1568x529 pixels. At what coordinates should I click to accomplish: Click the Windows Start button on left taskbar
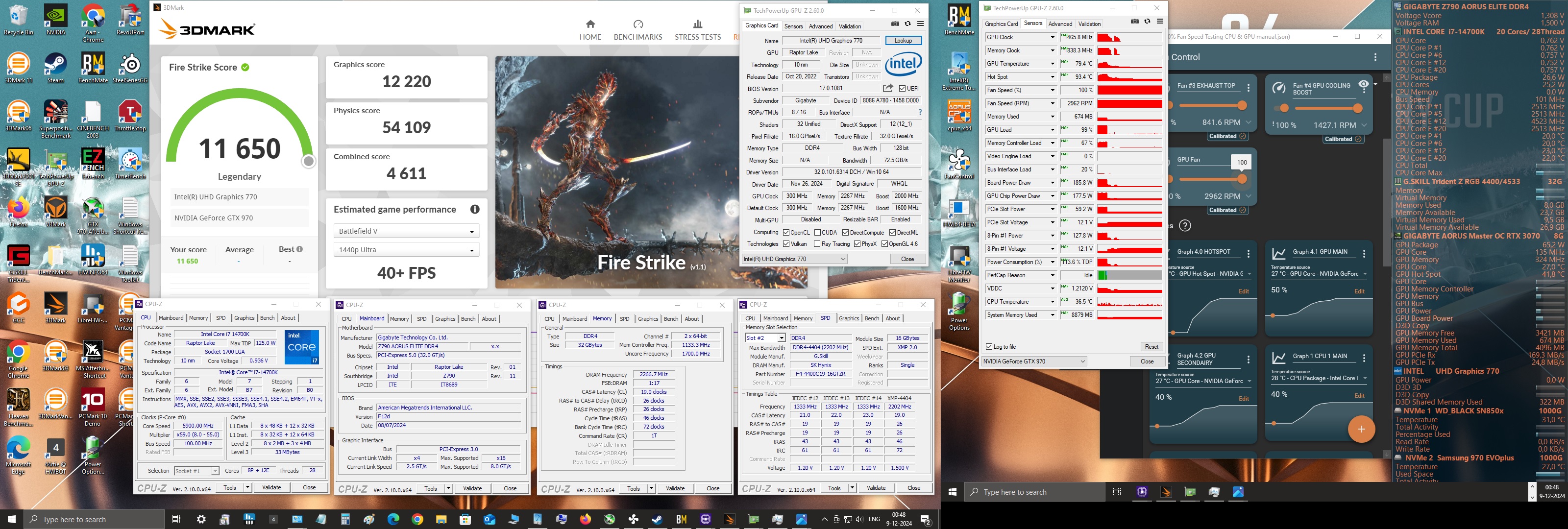pyautogui.click(x=12, y=519)
